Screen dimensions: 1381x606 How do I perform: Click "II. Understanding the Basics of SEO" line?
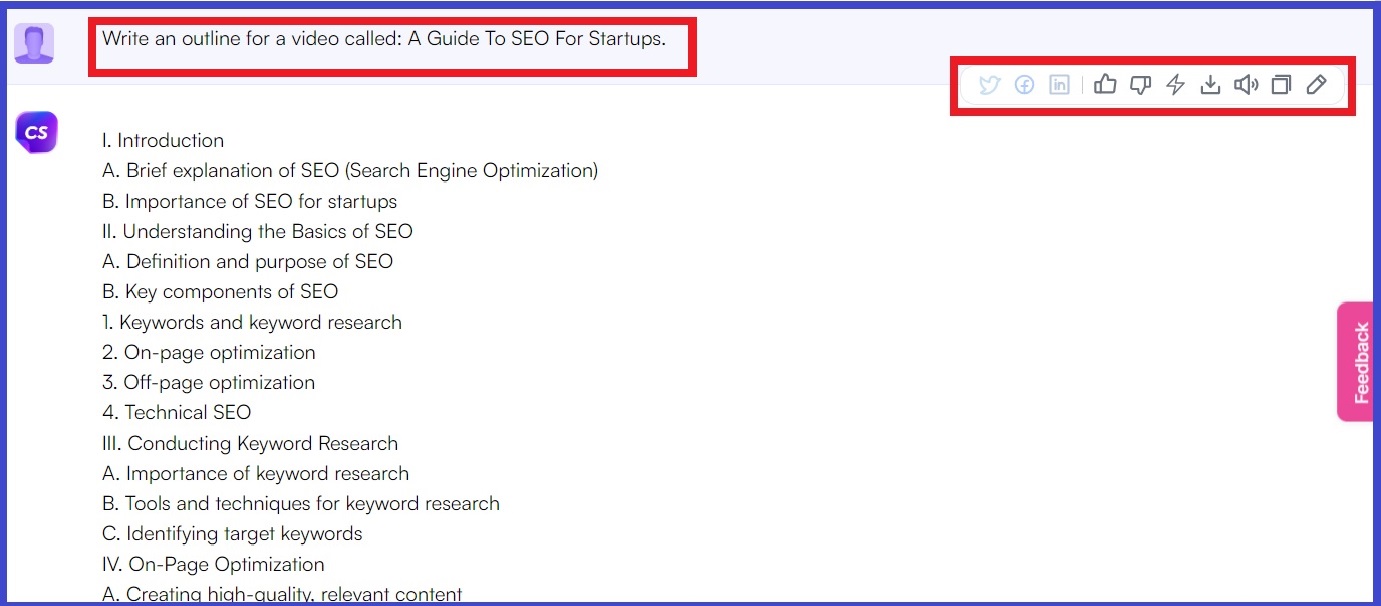pos(257,231)
